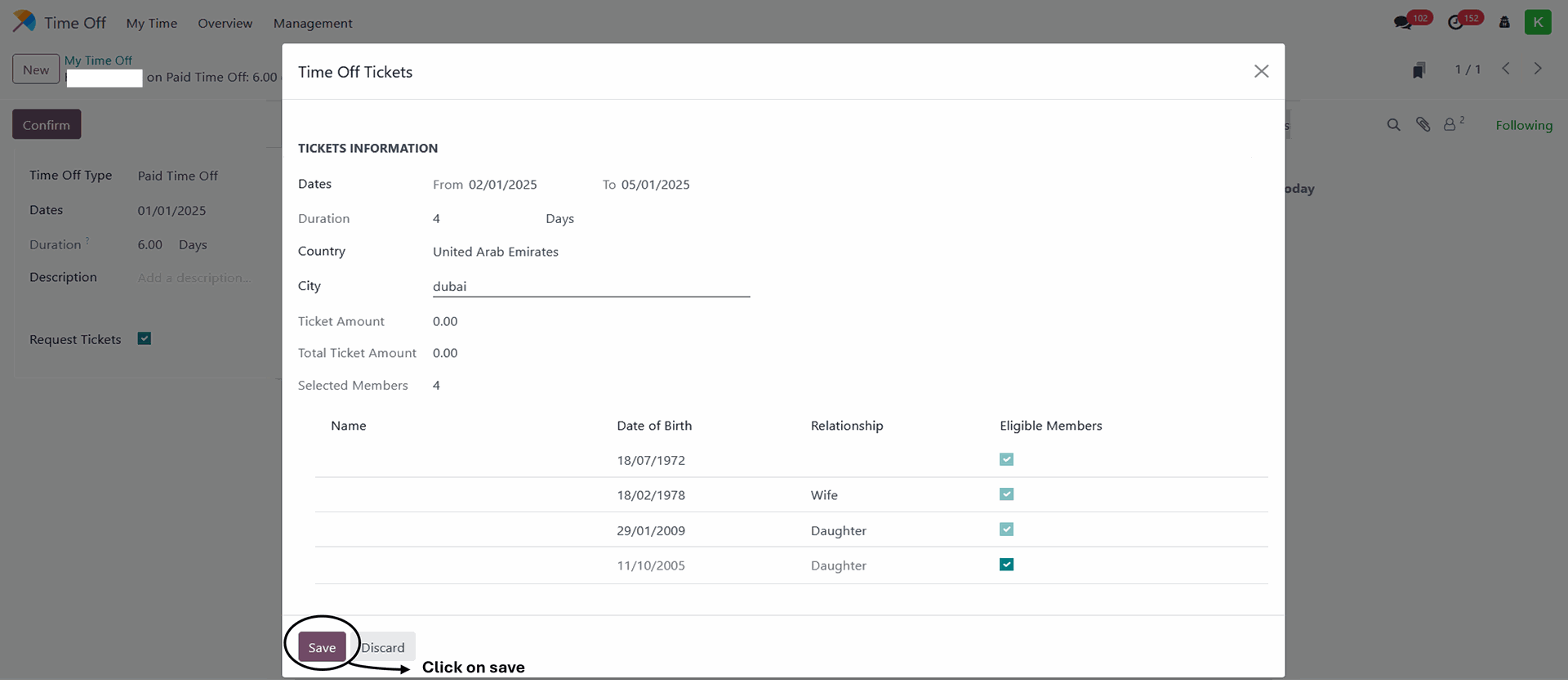
Task: Open the chat messages icon
Action: pos(1403,23)
